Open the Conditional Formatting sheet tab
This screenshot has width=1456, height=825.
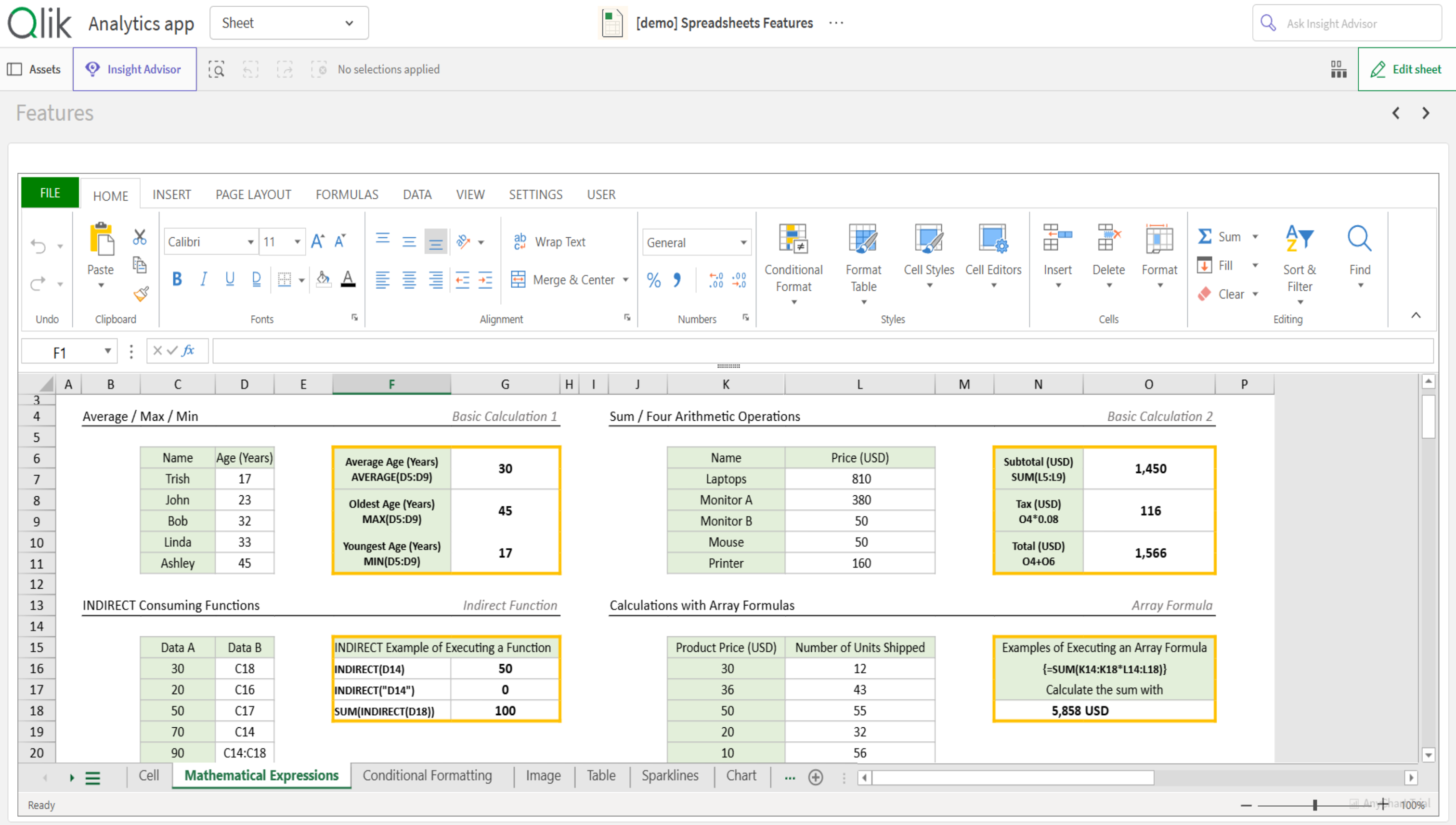point(428,776)
